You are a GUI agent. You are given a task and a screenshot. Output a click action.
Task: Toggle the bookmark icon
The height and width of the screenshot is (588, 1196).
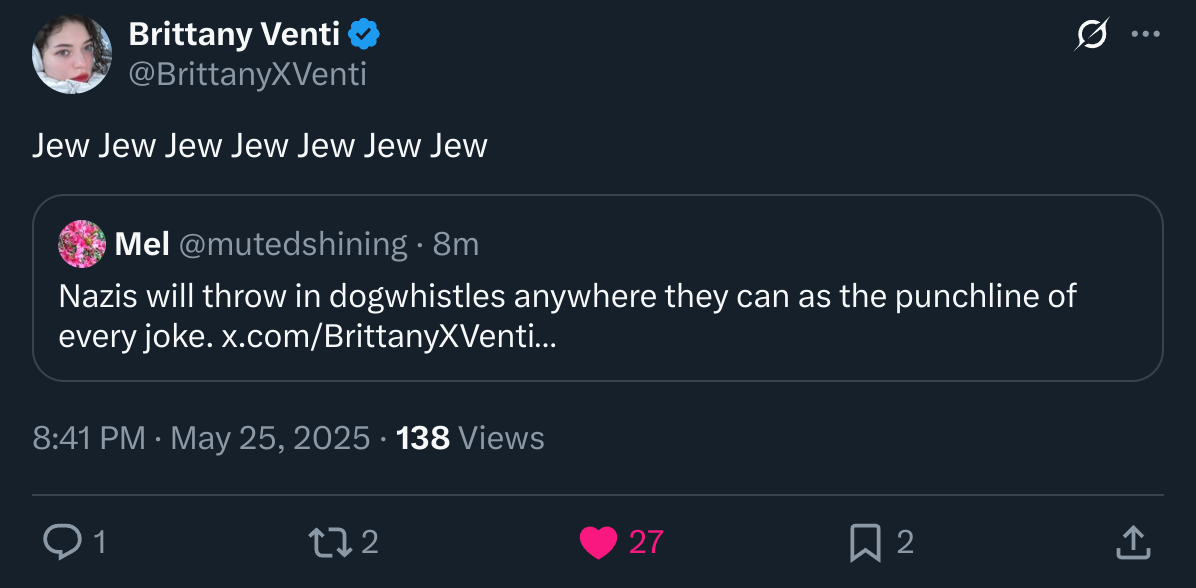[865, 543]
